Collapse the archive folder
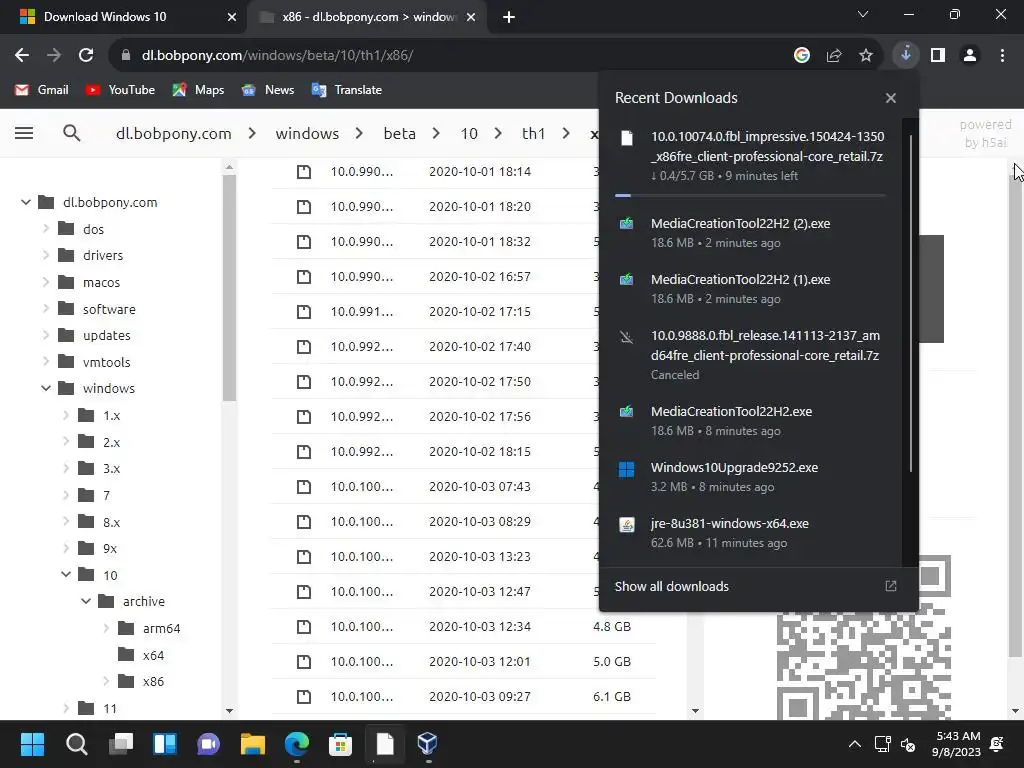Screen dimensions: 1024x768 (86, 601)
